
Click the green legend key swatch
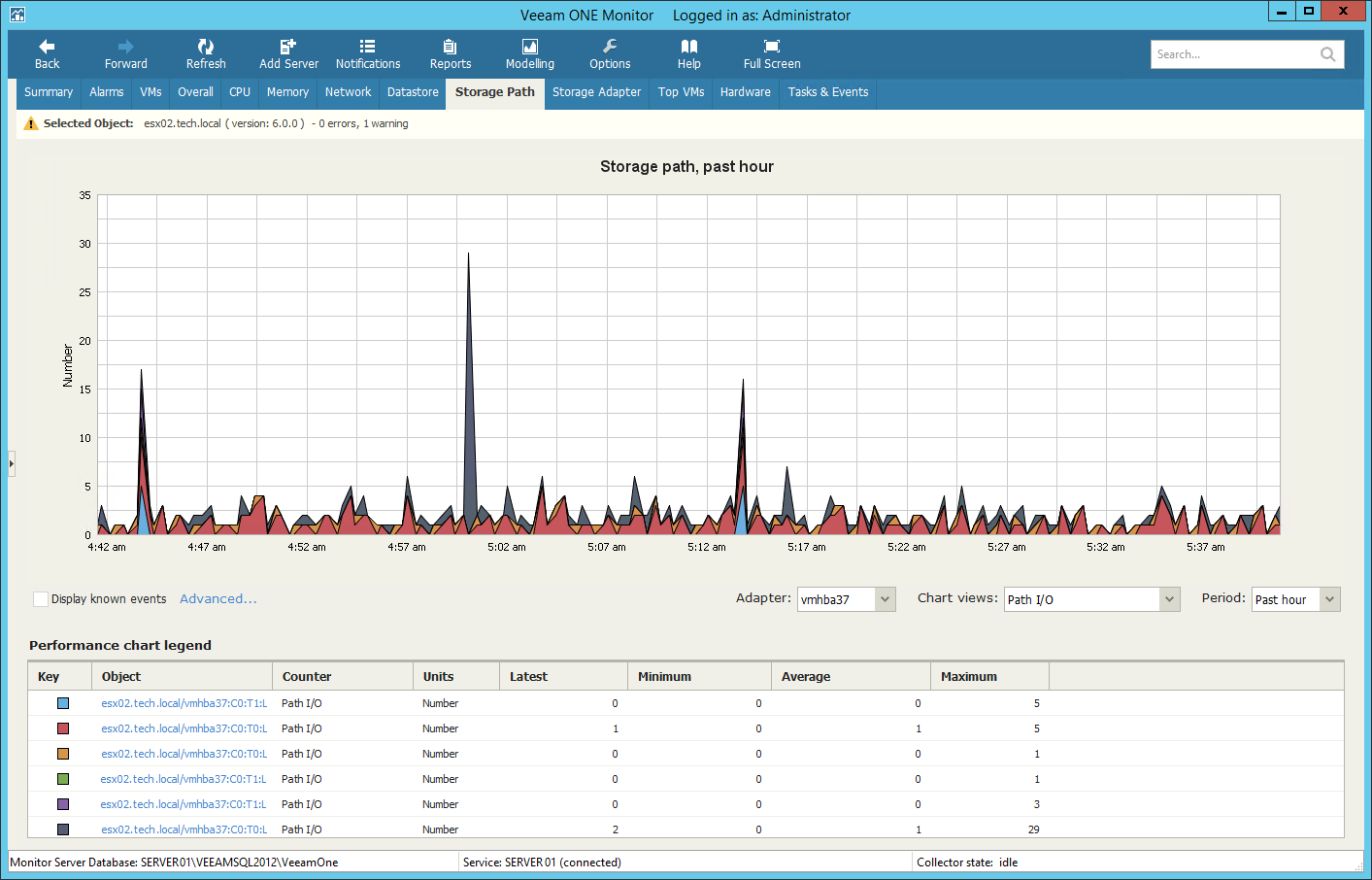tap(63, 779)
